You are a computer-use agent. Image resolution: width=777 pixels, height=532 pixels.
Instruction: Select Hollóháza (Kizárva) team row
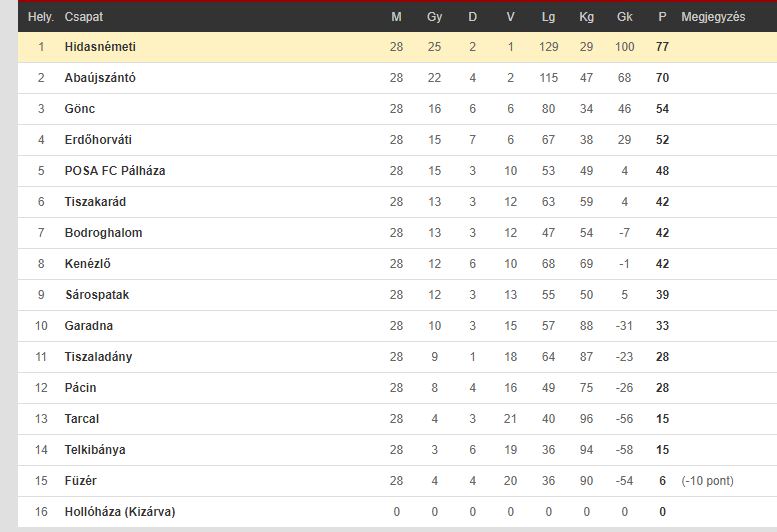[x=397, y=512]
